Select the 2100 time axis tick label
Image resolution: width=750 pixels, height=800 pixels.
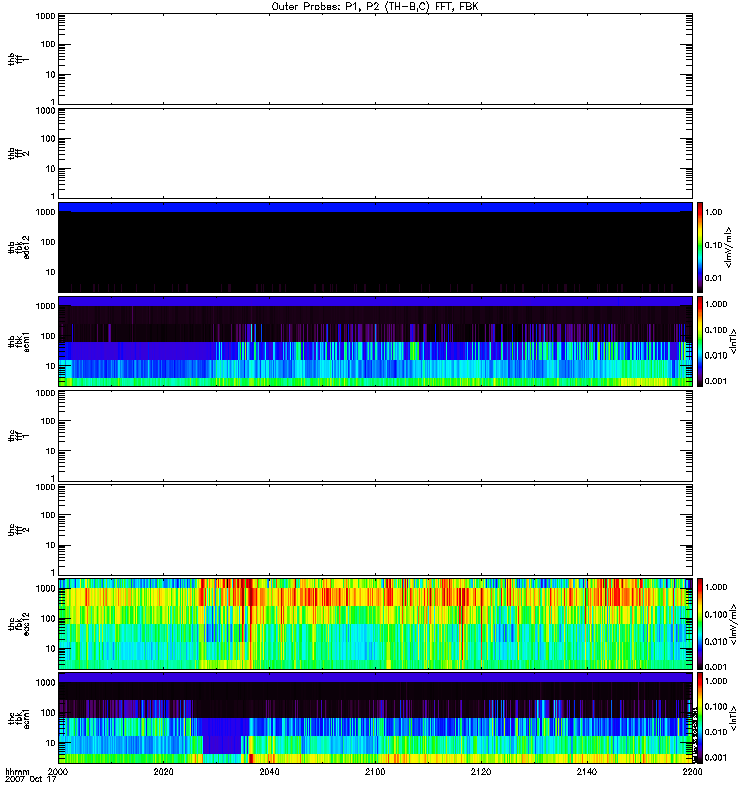click(x=375, y=773)
